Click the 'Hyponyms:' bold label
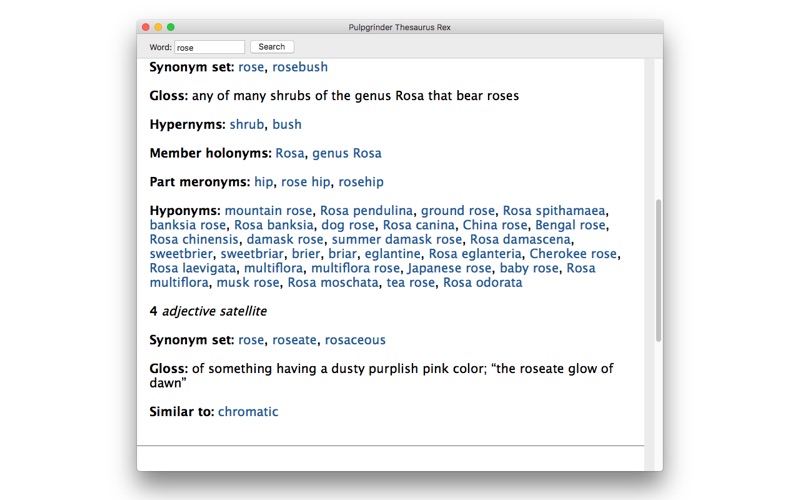Viewport: 800px width, 500px height. click(185, 211)
